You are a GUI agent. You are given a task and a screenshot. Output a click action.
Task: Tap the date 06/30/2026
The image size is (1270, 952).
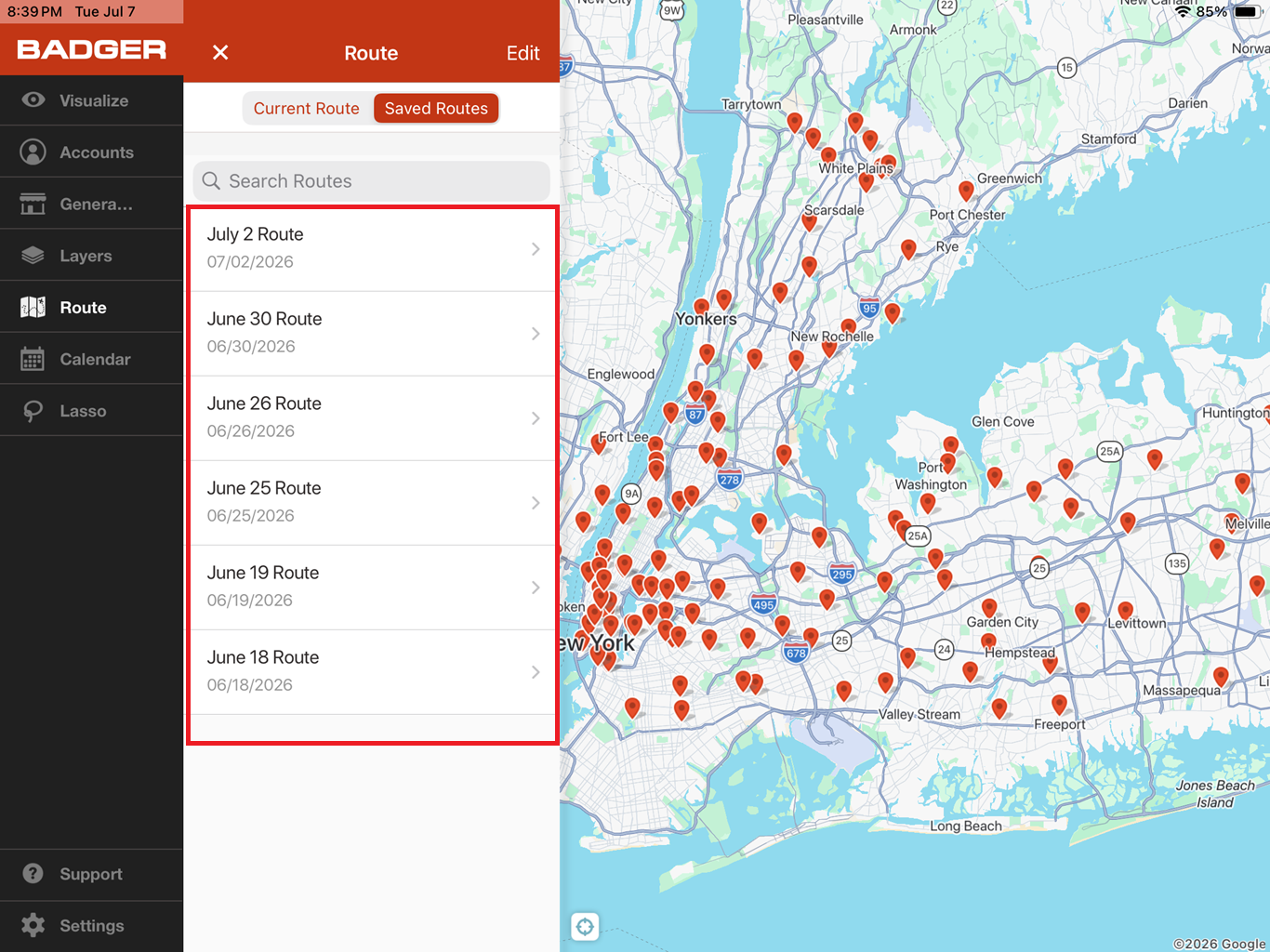point(251,347)
